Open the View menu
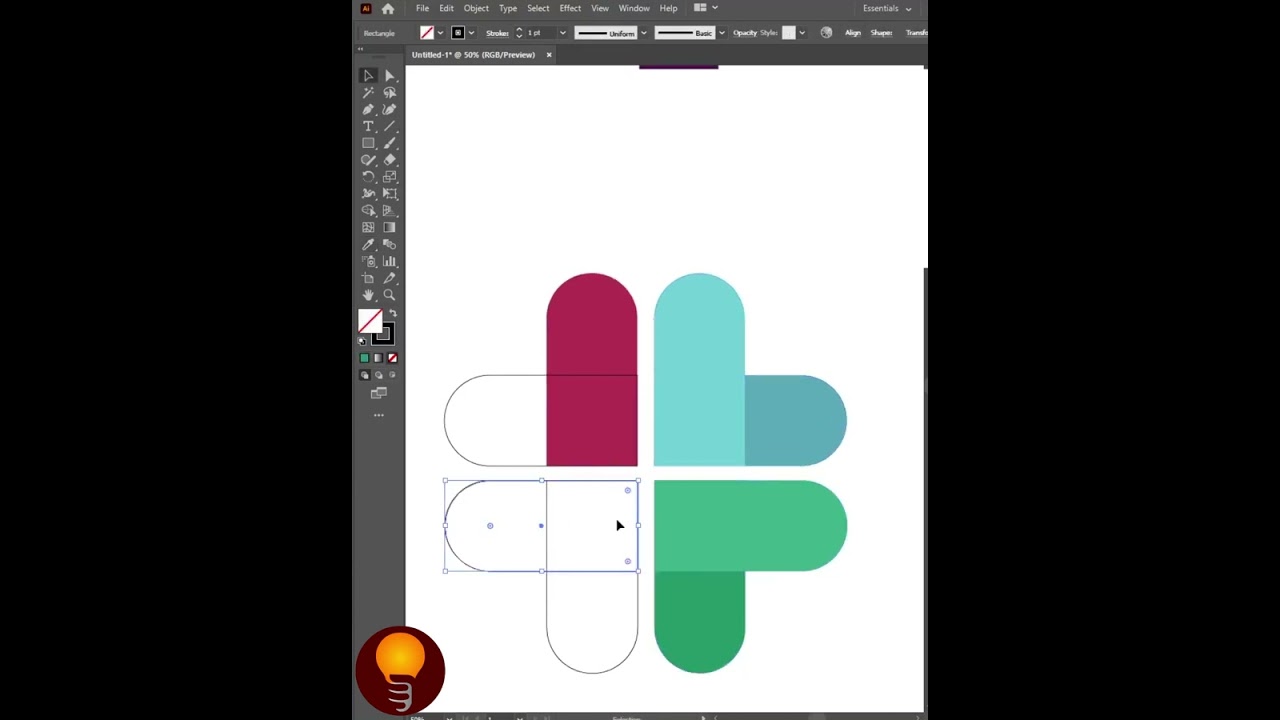This screenshot has height=720, width=1280. 600,8
